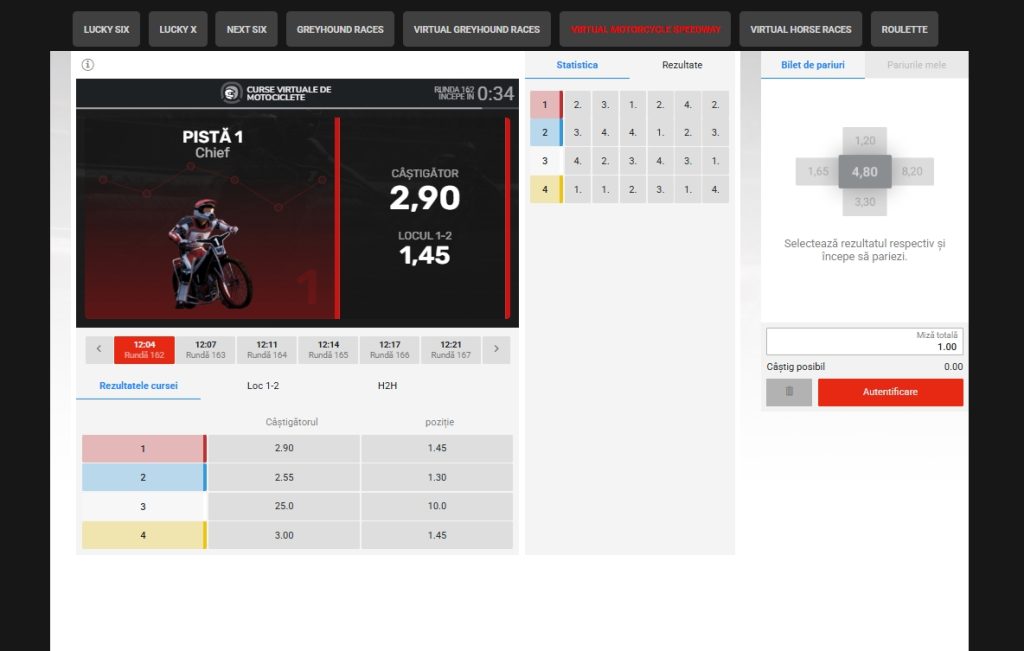The image size is (1024, 651).
Task: Select round 12:07 Rundă 163
Action: pyautogui.click(x=206, y=350)
